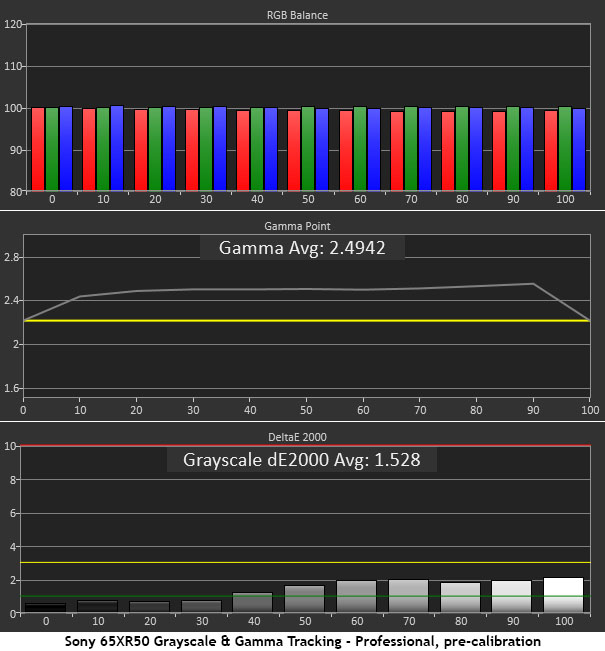Click the DeltaE 2000 chart title

[297, 437]
